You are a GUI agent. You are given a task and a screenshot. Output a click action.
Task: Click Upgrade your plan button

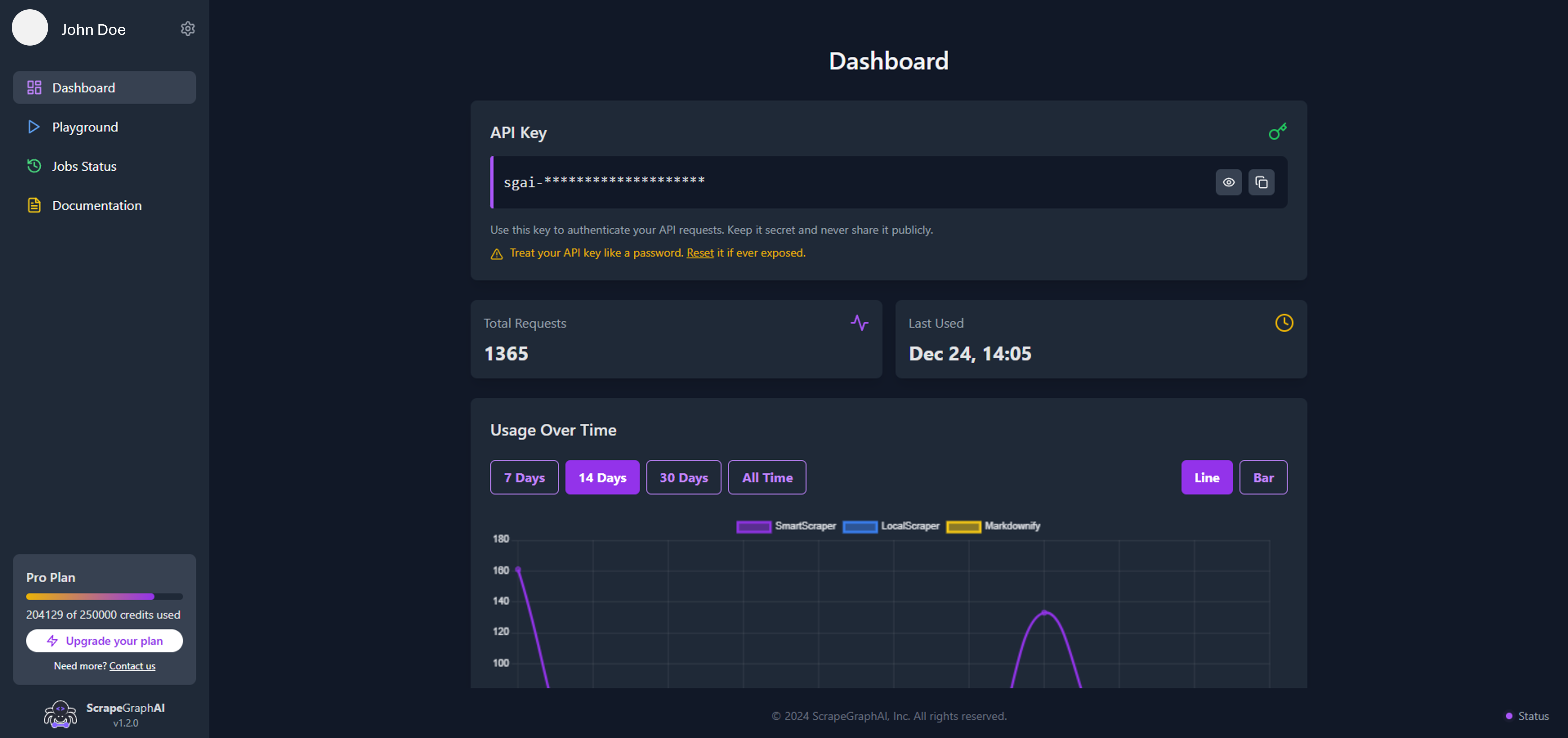pos(104,641)
